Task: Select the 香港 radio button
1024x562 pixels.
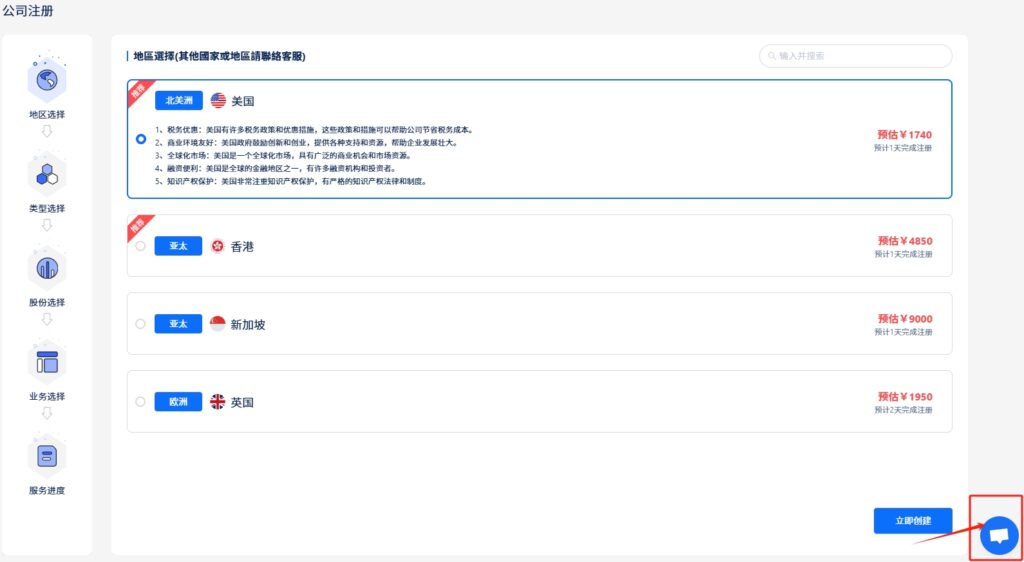Action: (140, 246)
